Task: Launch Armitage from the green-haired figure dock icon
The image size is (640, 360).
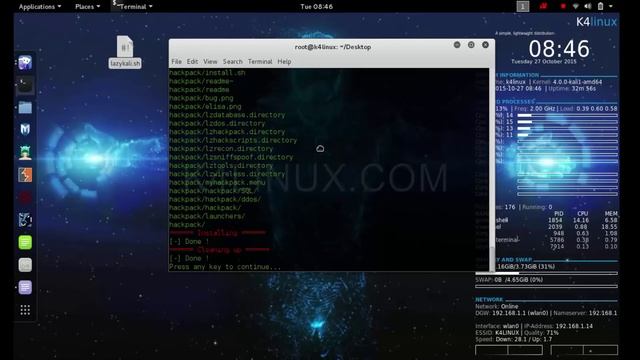Action: tap(25, 152)
